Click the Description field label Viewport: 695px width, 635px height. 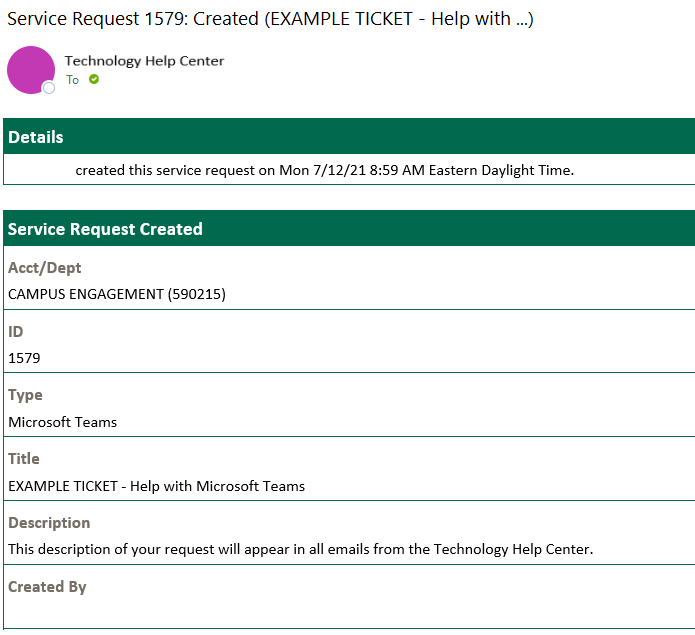coord(49,523)
